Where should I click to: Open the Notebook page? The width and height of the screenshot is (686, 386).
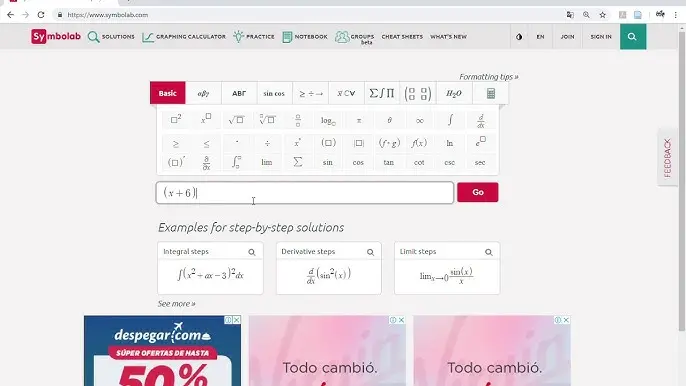click(305, 37)
